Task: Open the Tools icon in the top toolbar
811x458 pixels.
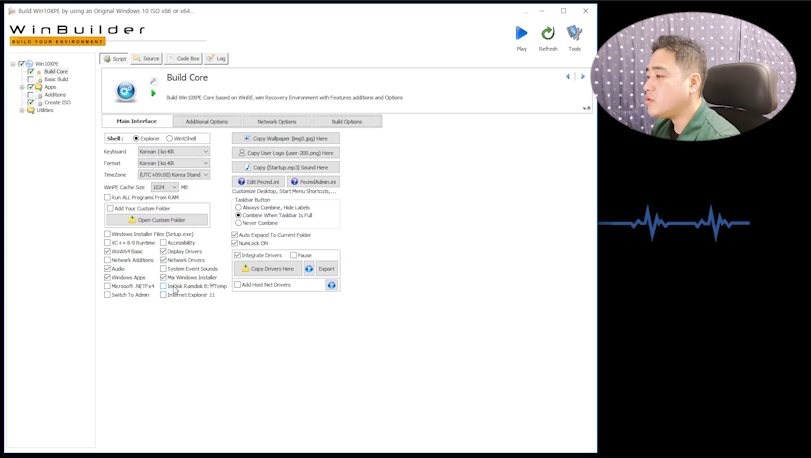Action: click(x=574, y=33)
